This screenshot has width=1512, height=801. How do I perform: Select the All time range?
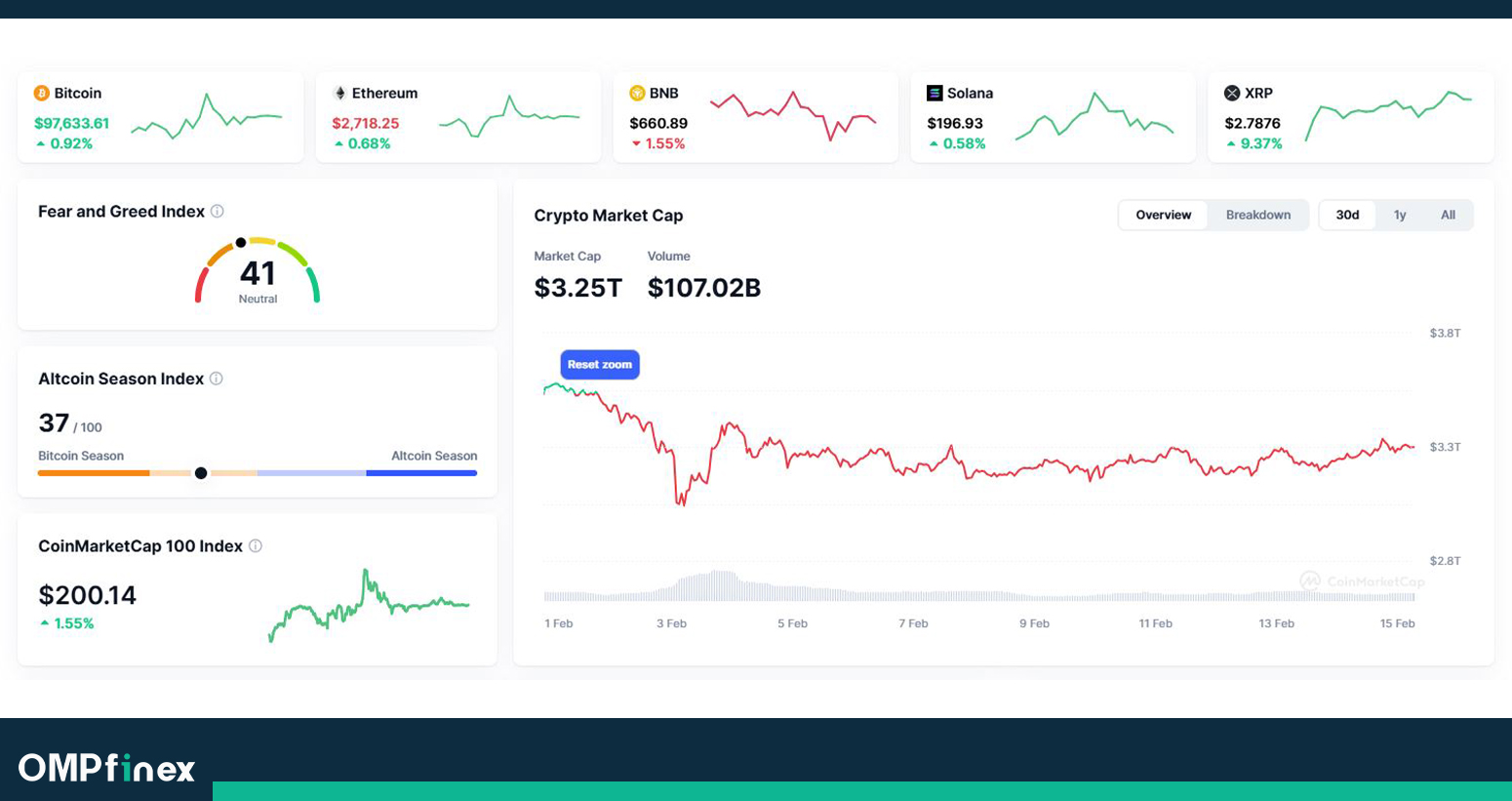coord(1448,216)
